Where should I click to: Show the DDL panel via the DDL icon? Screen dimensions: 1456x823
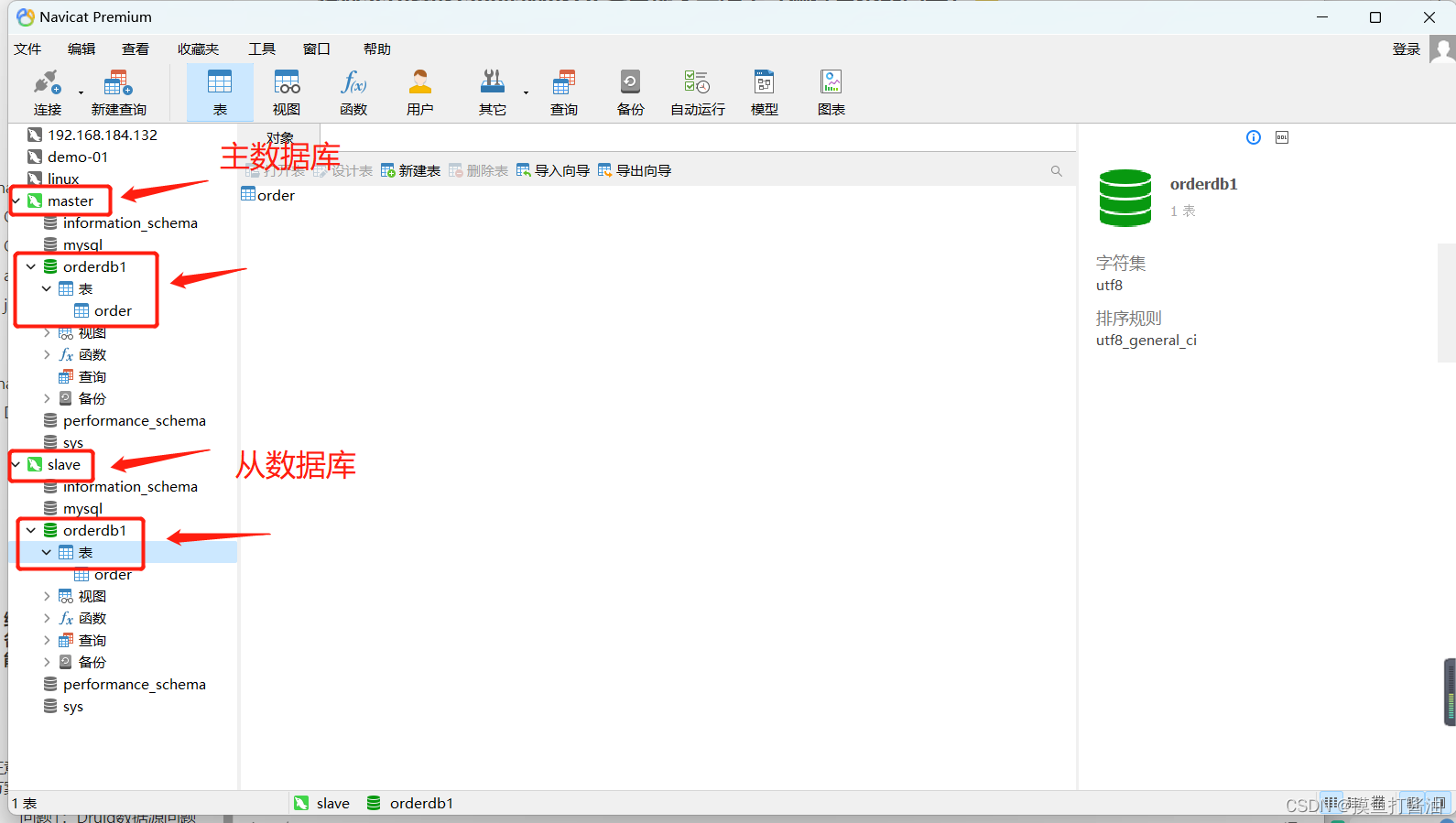[1282, 137]
